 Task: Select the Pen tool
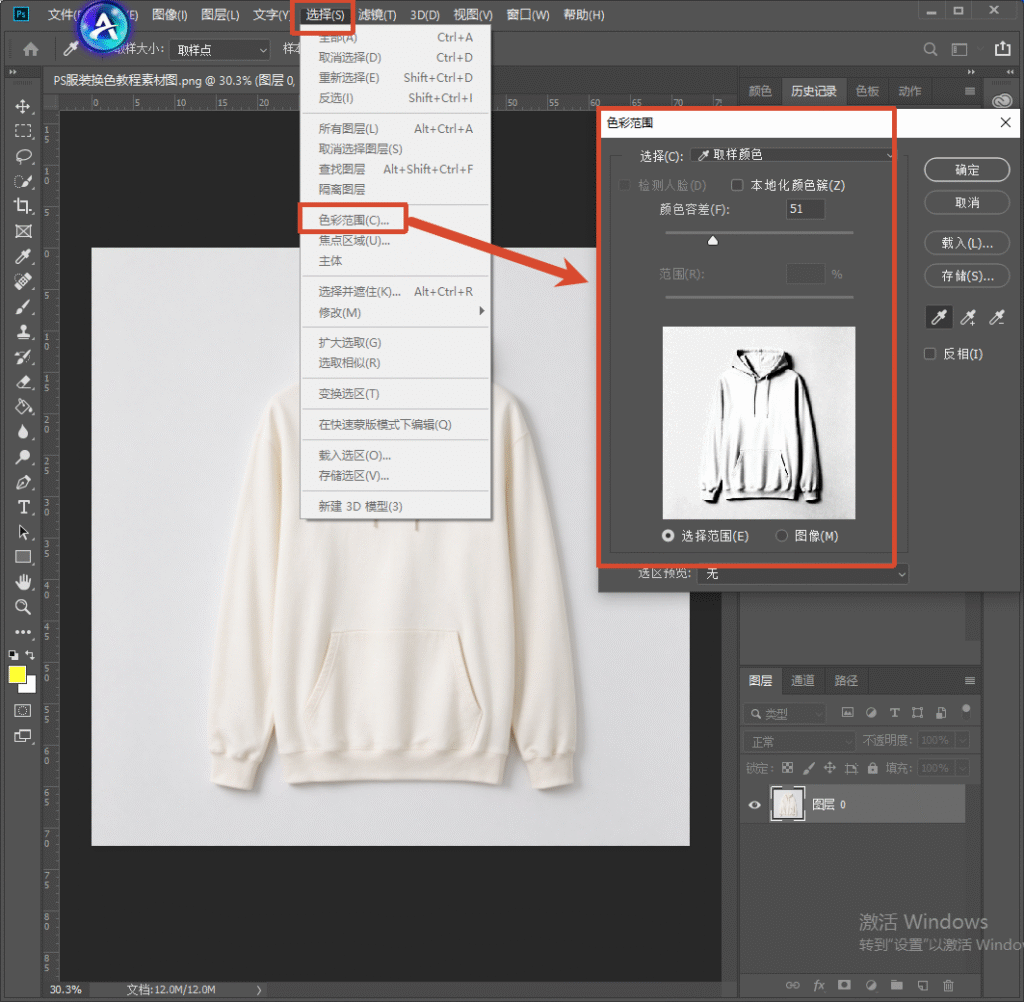(x=23, y=482)
